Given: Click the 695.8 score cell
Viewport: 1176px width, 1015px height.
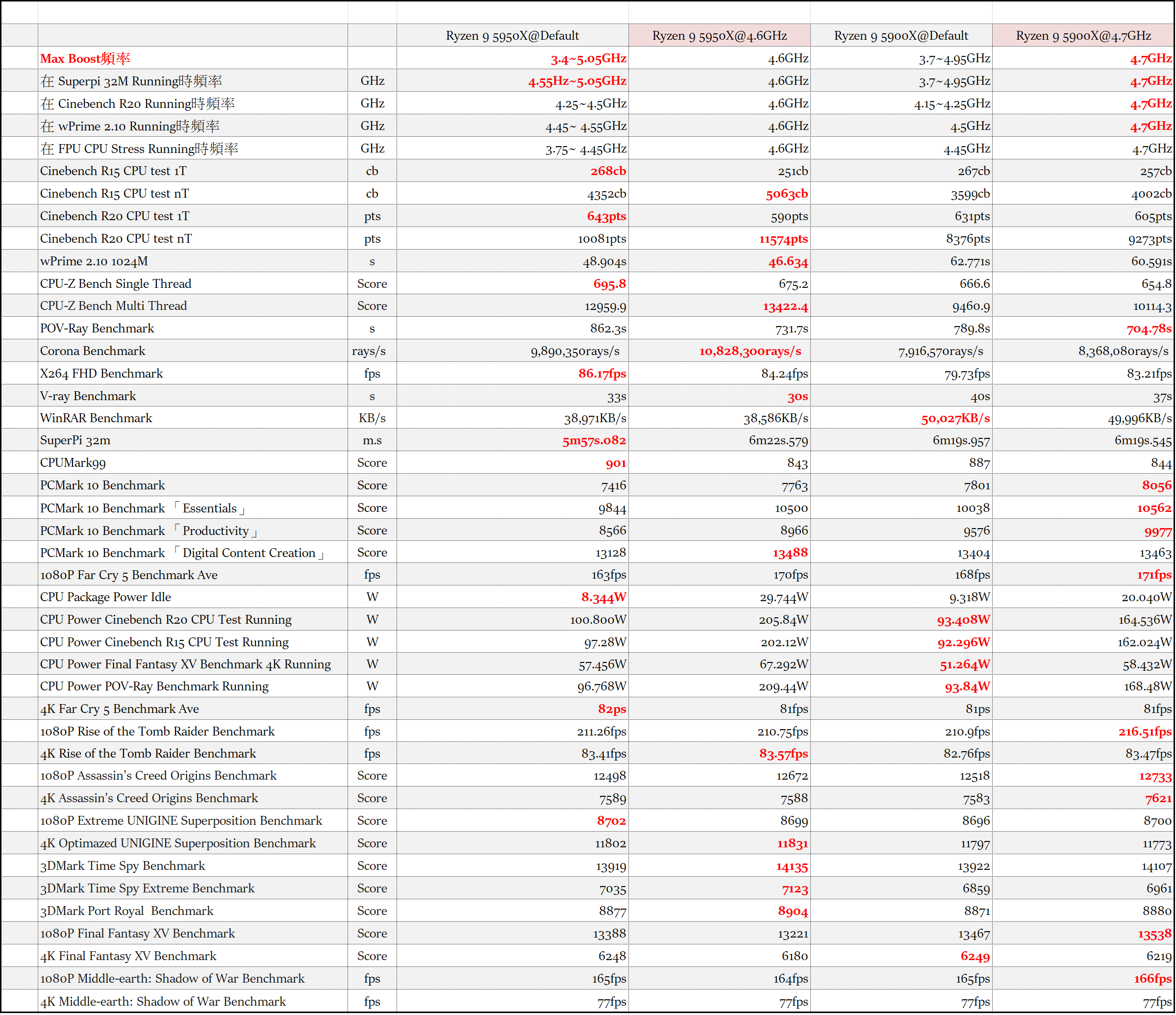Looking at the screenshot, I should (x=609, y=283).
